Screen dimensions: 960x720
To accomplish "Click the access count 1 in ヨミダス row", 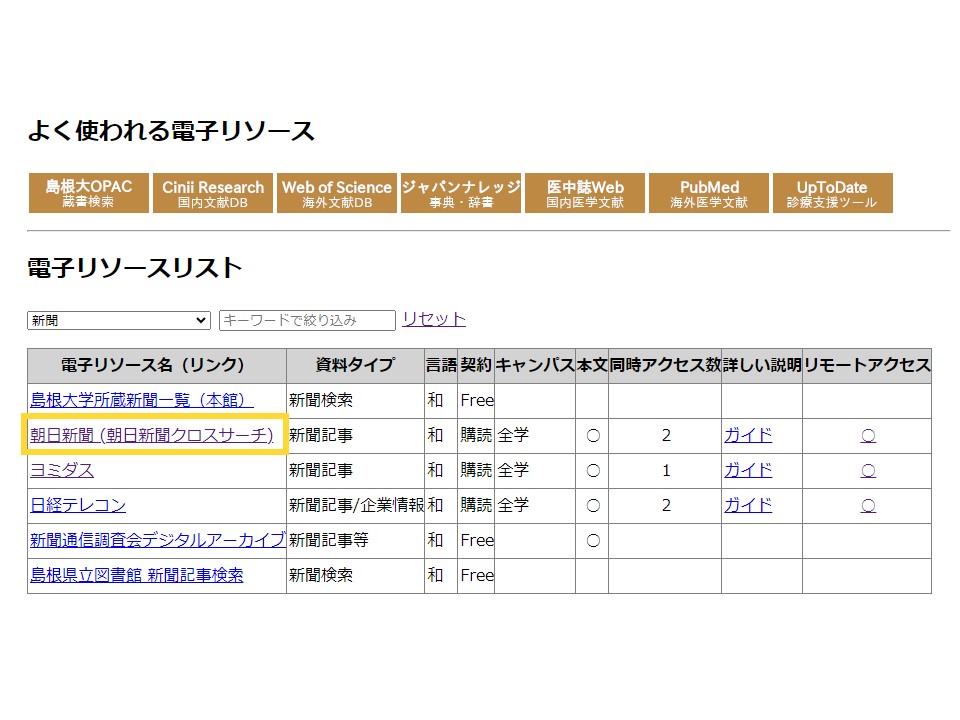I will point(666,470).
